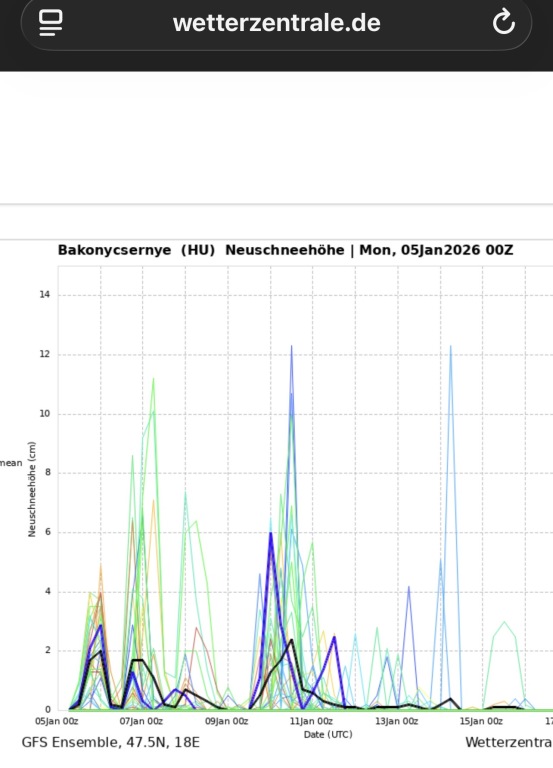Click the green 11 cm peak near 07Jan
The width and height of the screenshot is (553, 768).
tap(153, 380)
